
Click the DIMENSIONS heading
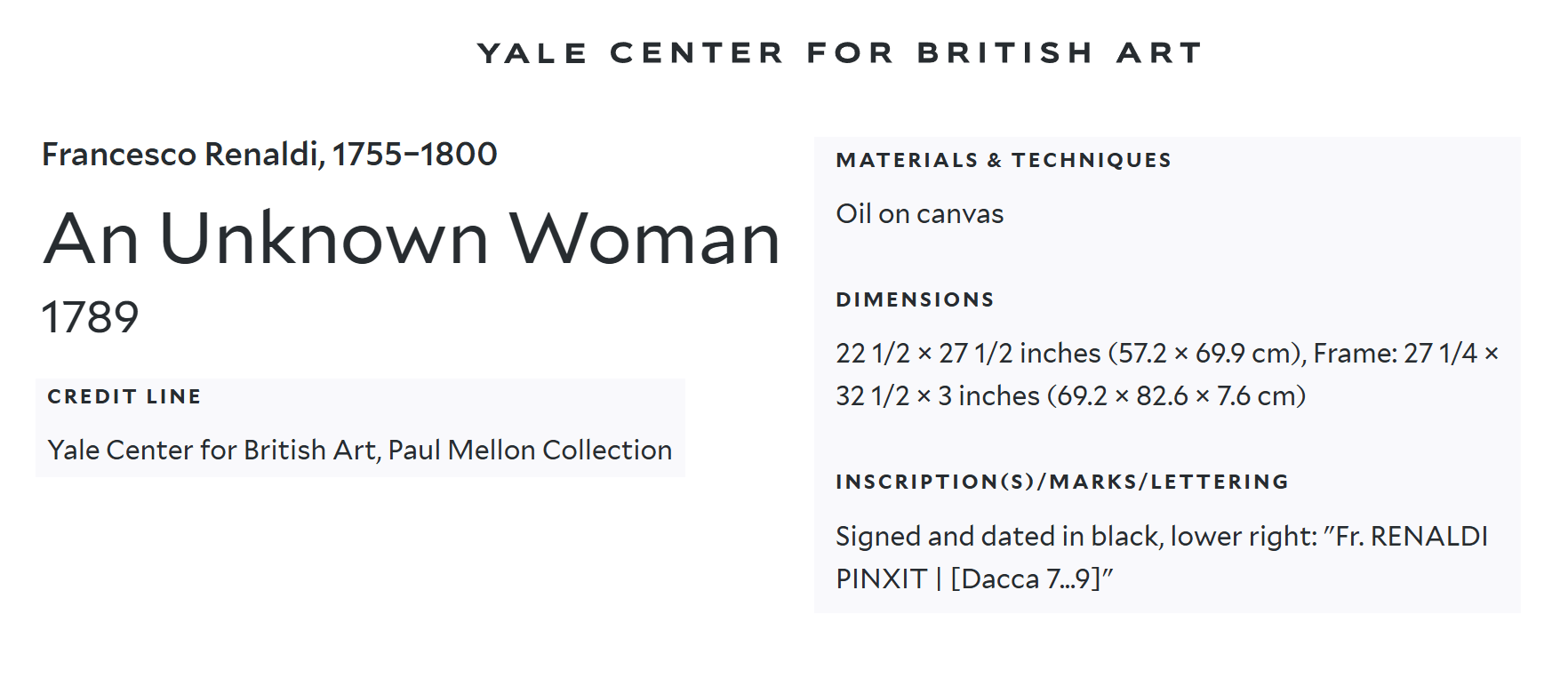pyautogui.click(x=915, y=300)
